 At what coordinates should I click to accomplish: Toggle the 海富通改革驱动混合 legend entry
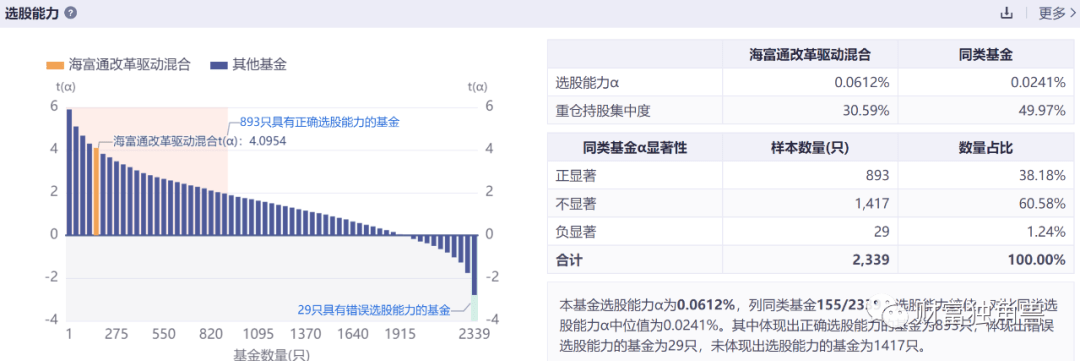pos(118,65)
